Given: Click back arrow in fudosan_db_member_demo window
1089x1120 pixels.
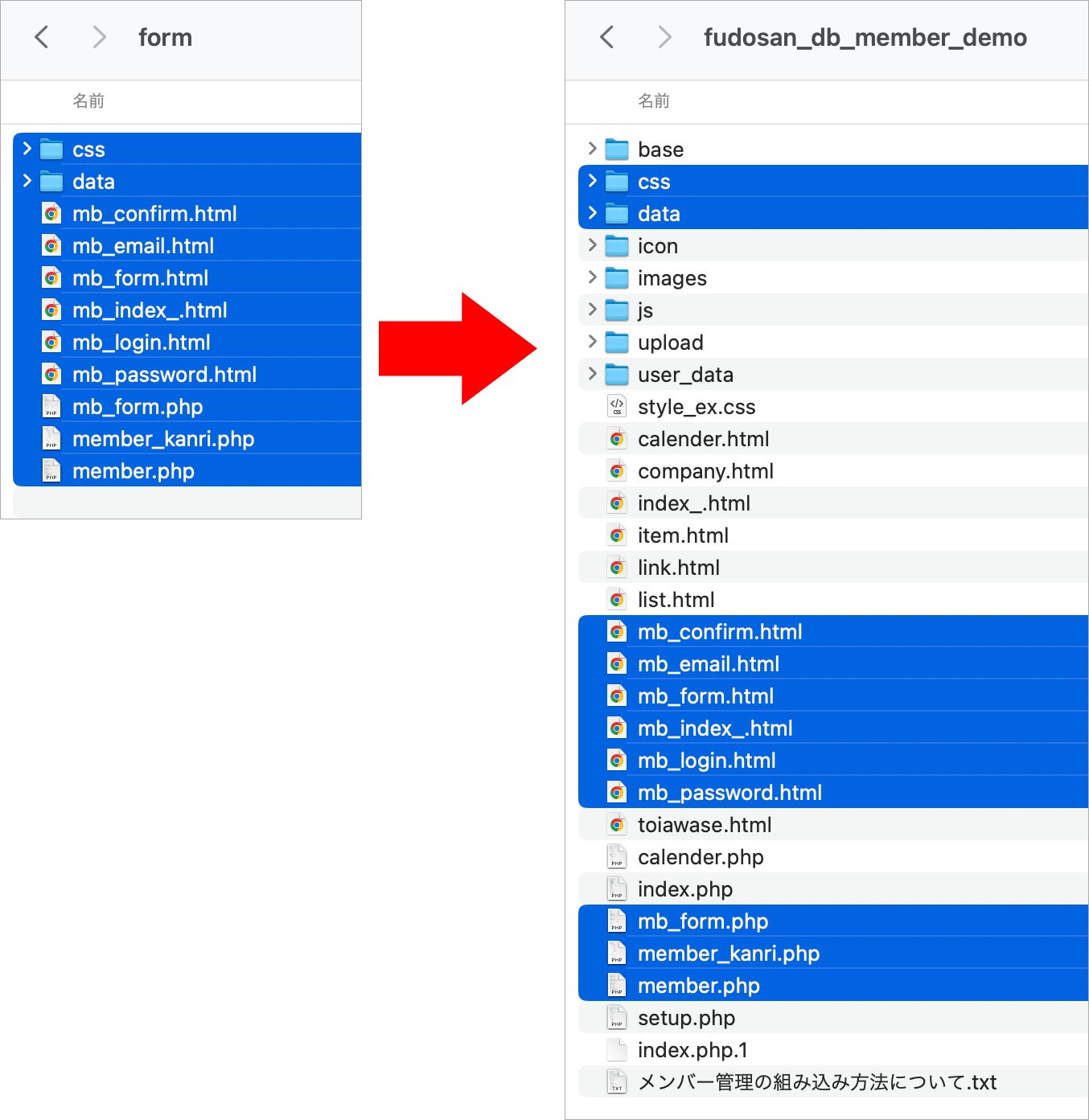Looking at the screenshot, I should (607, 37).
